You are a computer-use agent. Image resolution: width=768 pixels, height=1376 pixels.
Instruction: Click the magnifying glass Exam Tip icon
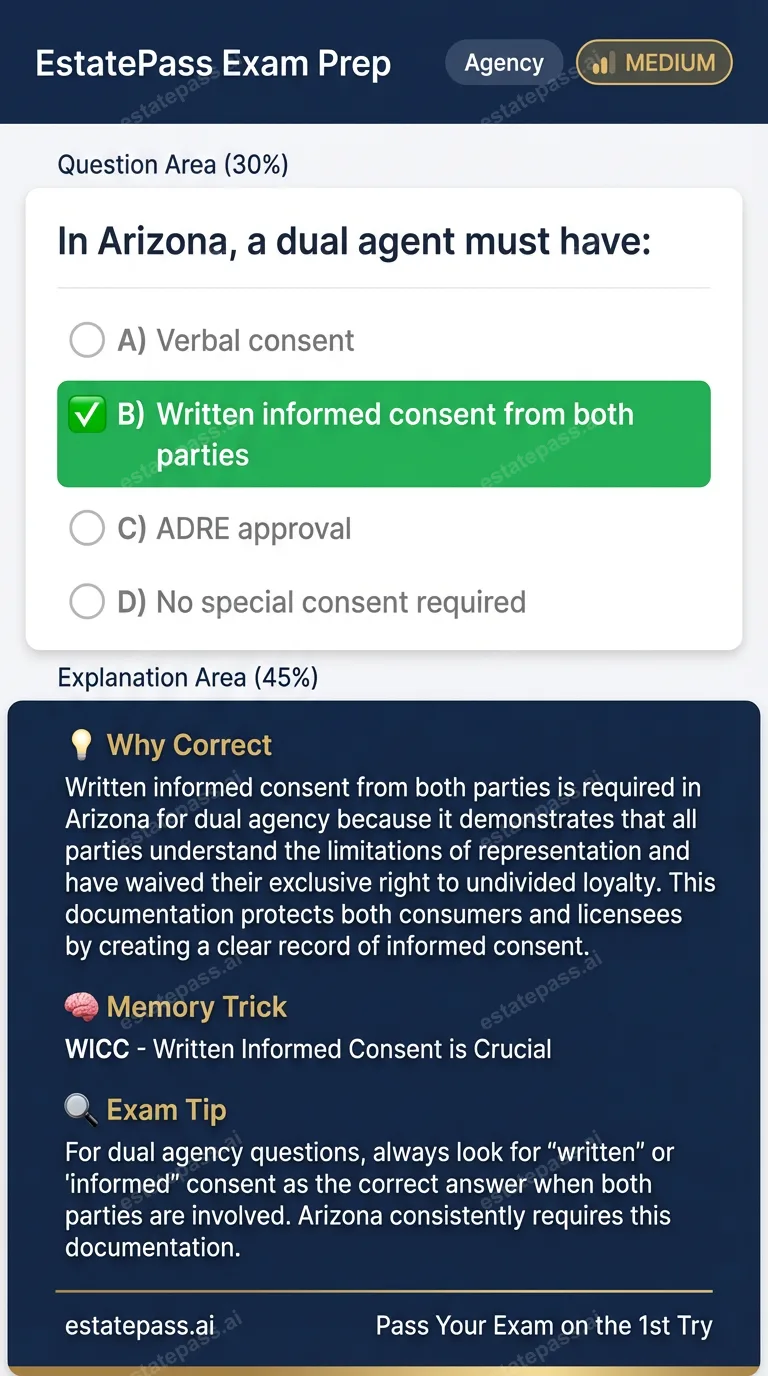coord(81,1110)
